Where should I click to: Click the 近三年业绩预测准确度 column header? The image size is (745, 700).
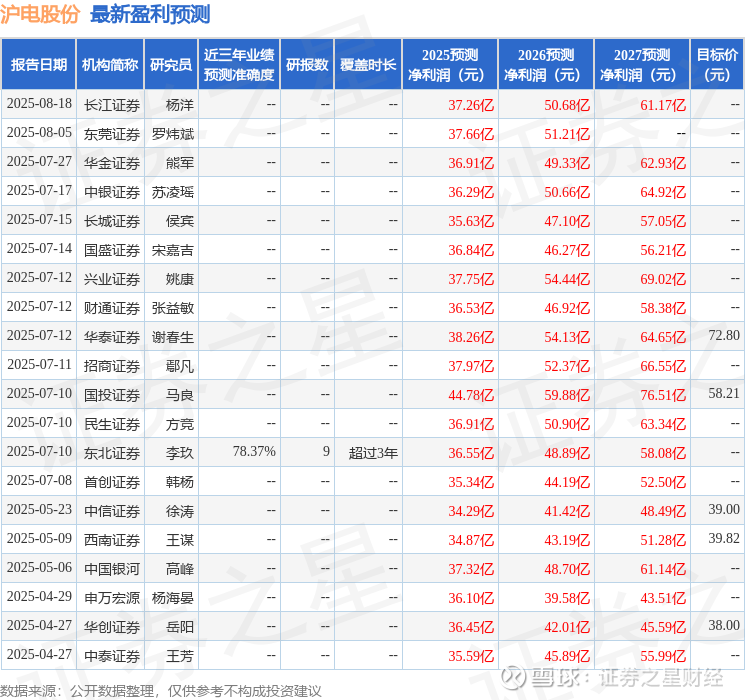click(x=239, y=64)
